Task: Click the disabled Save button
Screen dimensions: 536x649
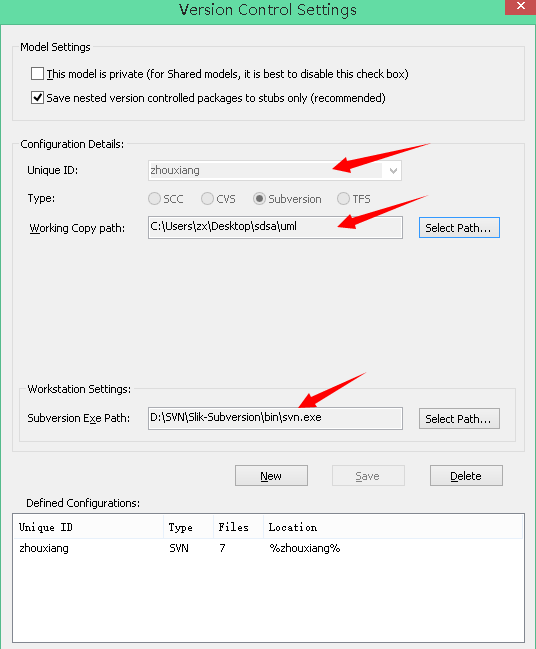Action: [368, 476]
